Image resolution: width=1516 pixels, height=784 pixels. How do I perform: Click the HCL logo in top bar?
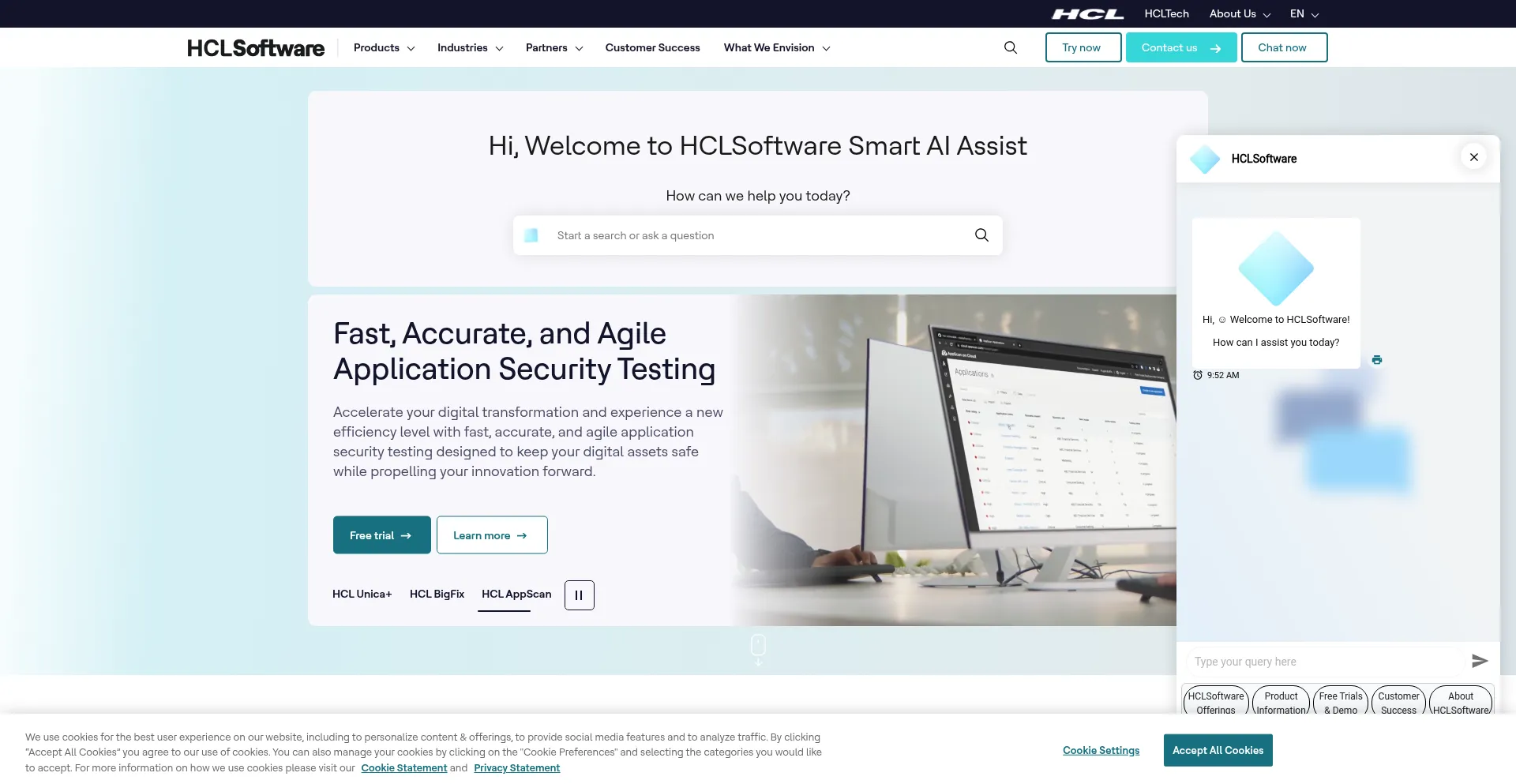[x=1087, y=13]
